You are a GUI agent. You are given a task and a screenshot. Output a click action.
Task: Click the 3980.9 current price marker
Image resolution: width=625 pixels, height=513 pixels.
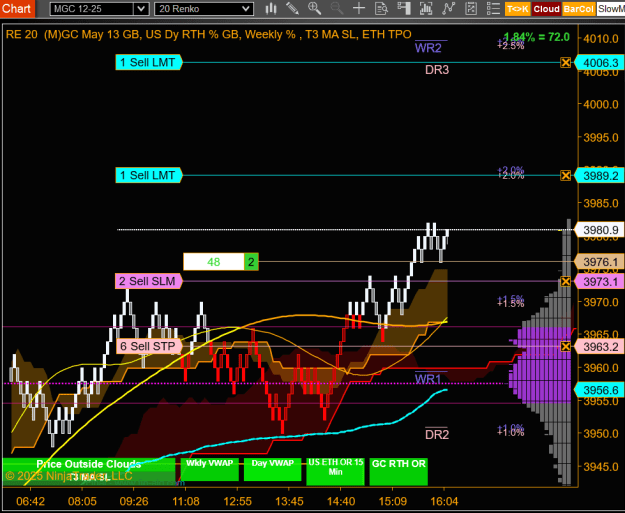click(599, 230)
